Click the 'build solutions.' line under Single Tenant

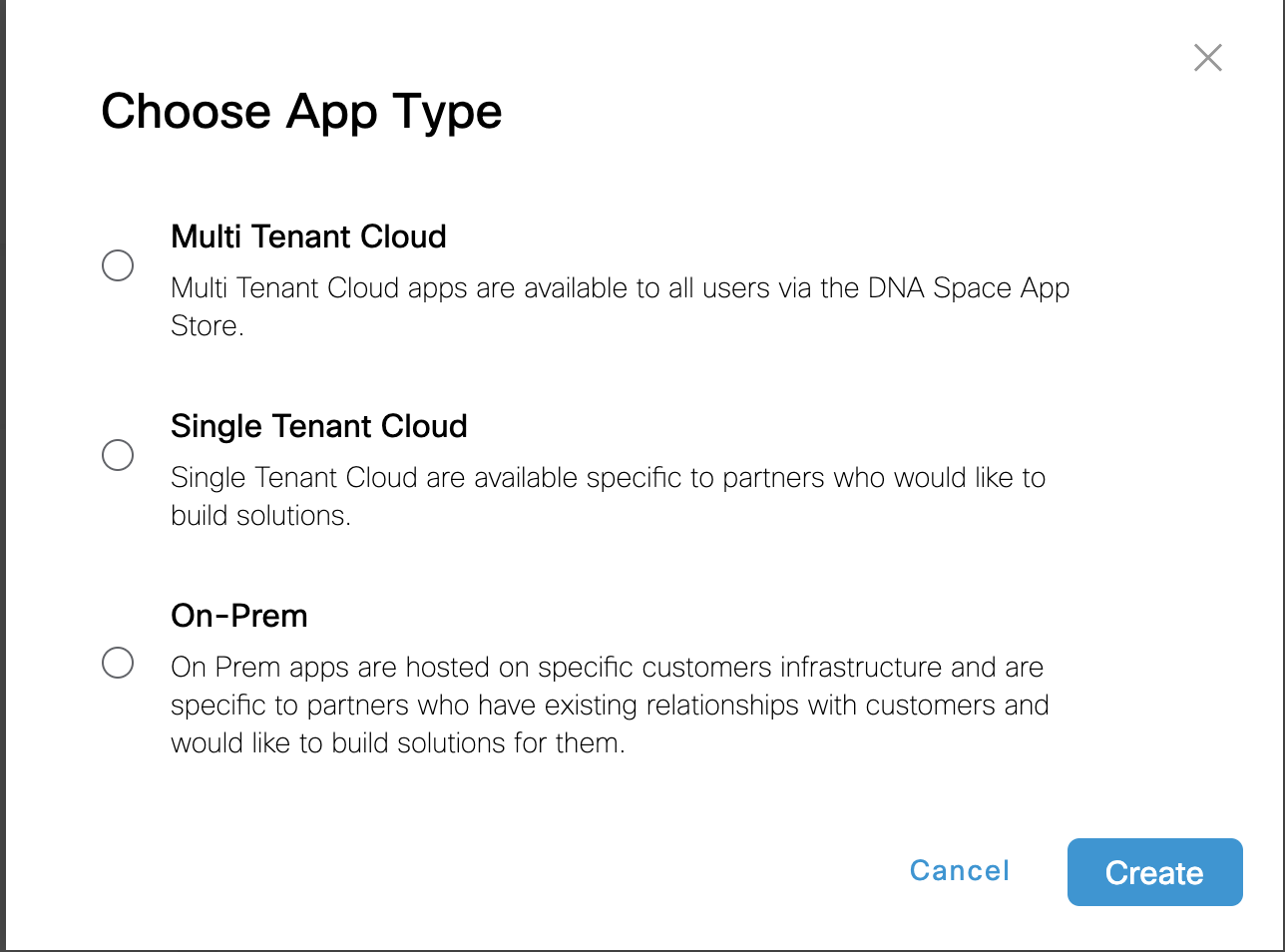[260, 516]
